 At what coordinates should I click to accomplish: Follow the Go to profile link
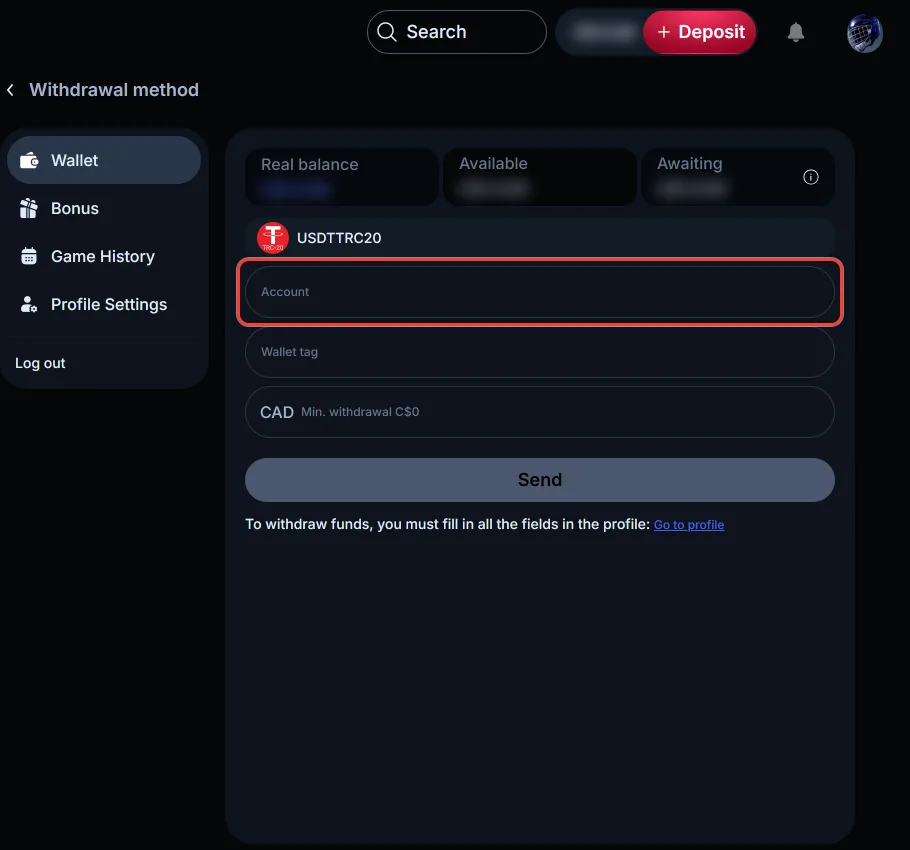689,525
